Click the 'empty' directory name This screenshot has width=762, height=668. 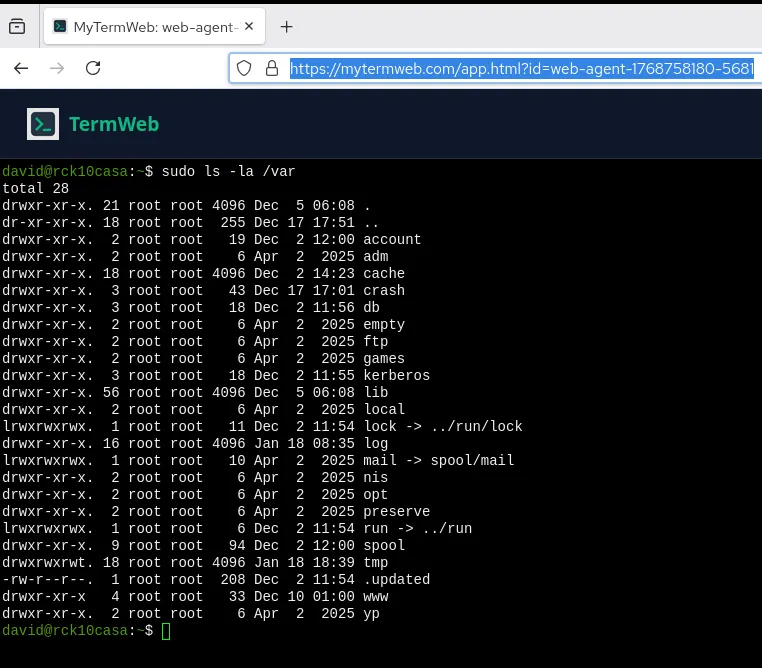click(384, 325)
